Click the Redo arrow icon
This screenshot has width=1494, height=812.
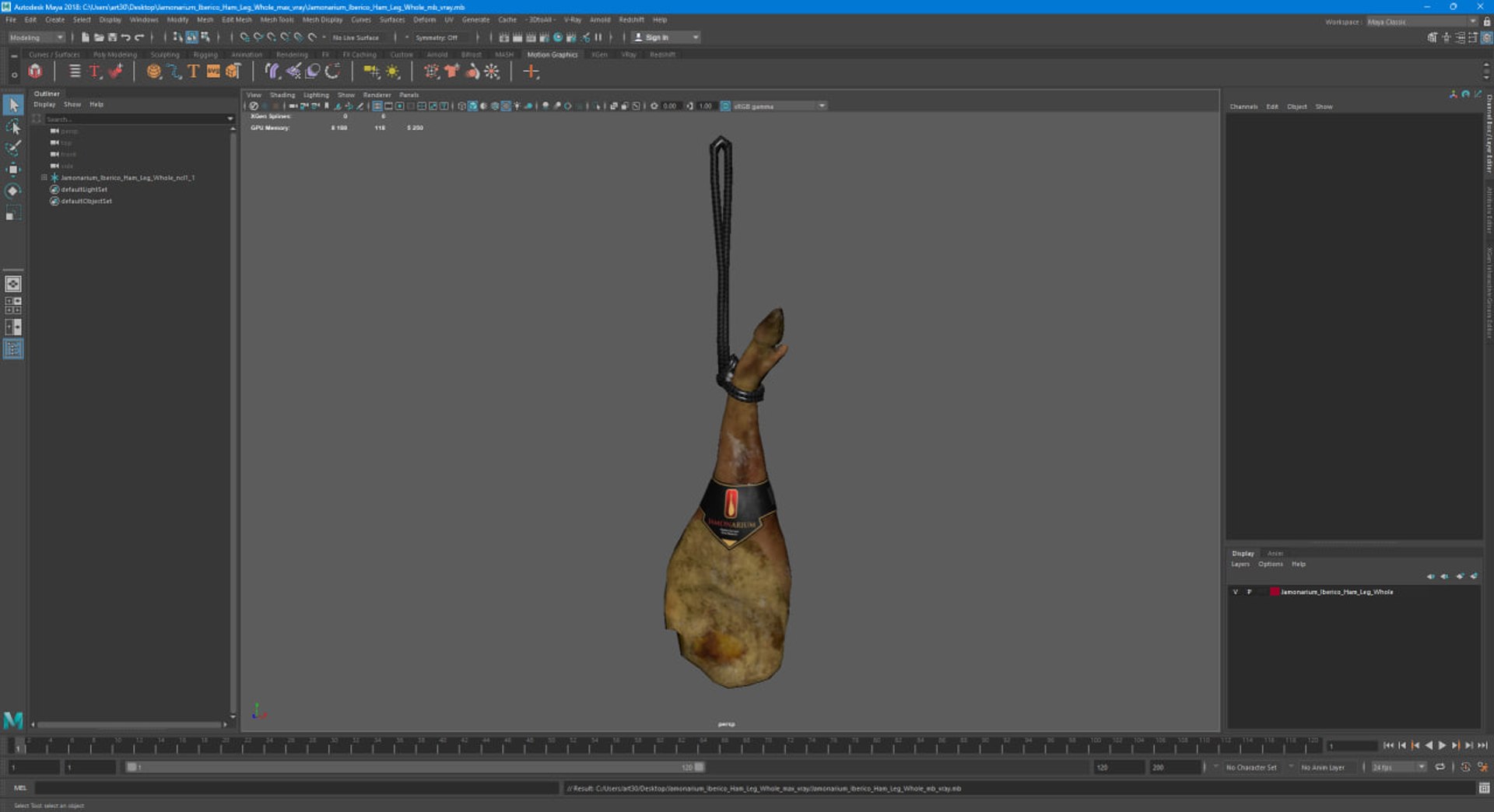[x=139, y=37]
